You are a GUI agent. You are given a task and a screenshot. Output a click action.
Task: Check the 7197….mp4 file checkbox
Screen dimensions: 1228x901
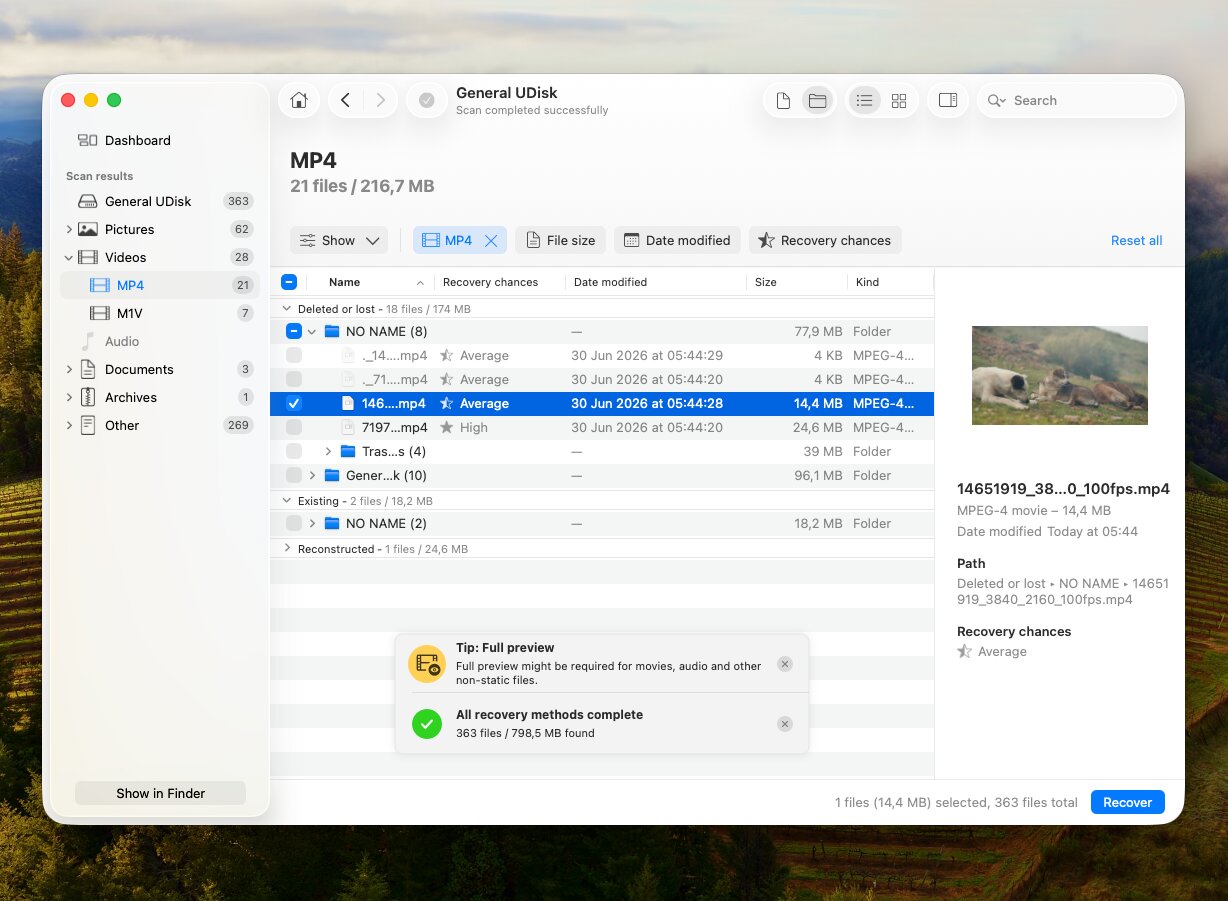[294, 427]
